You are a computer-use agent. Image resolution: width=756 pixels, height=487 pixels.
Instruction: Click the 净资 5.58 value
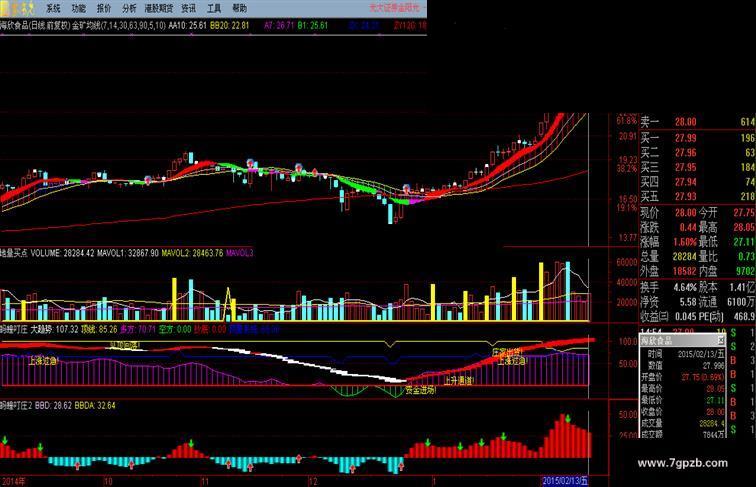[x=688, y=302]
